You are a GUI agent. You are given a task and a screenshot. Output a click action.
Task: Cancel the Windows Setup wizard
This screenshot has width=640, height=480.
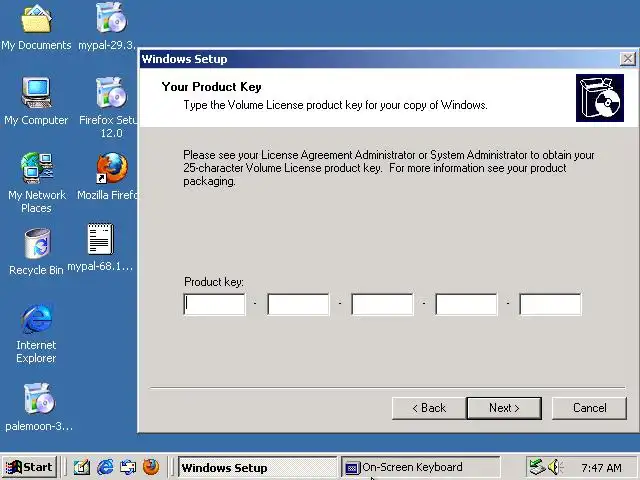(589, 408)
